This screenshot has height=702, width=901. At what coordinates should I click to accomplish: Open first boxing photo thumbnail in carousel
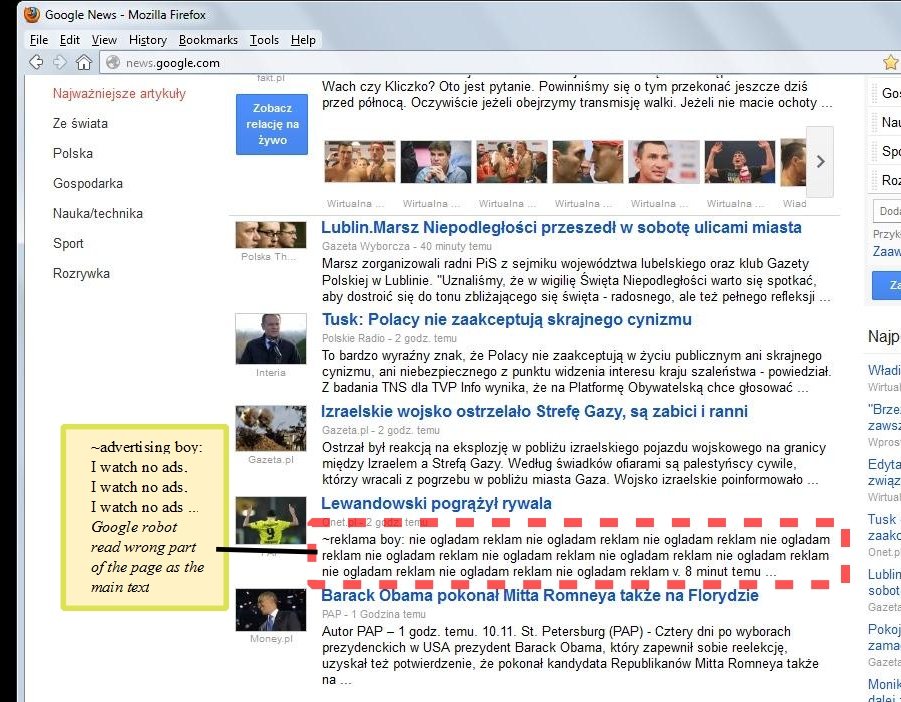pos(360,162)
